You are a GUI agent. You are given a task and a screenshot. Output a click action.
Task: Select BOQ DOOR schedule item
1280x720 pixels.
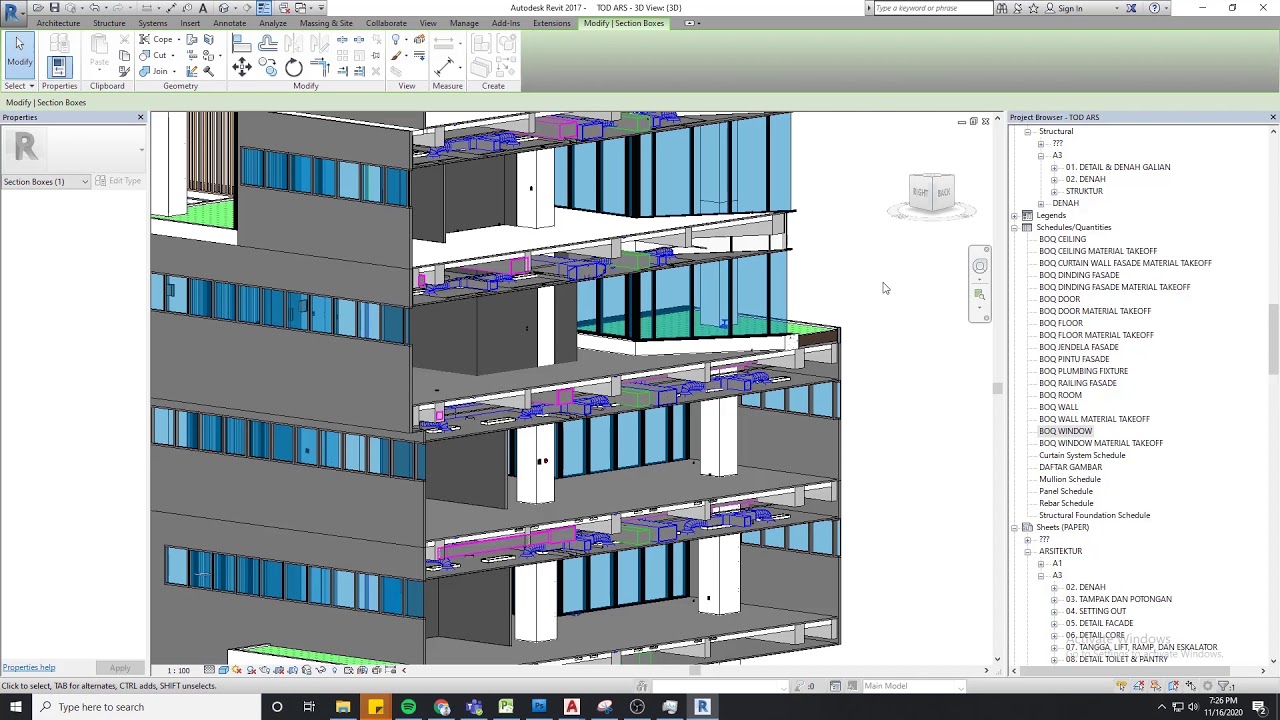pos(1059,299)
